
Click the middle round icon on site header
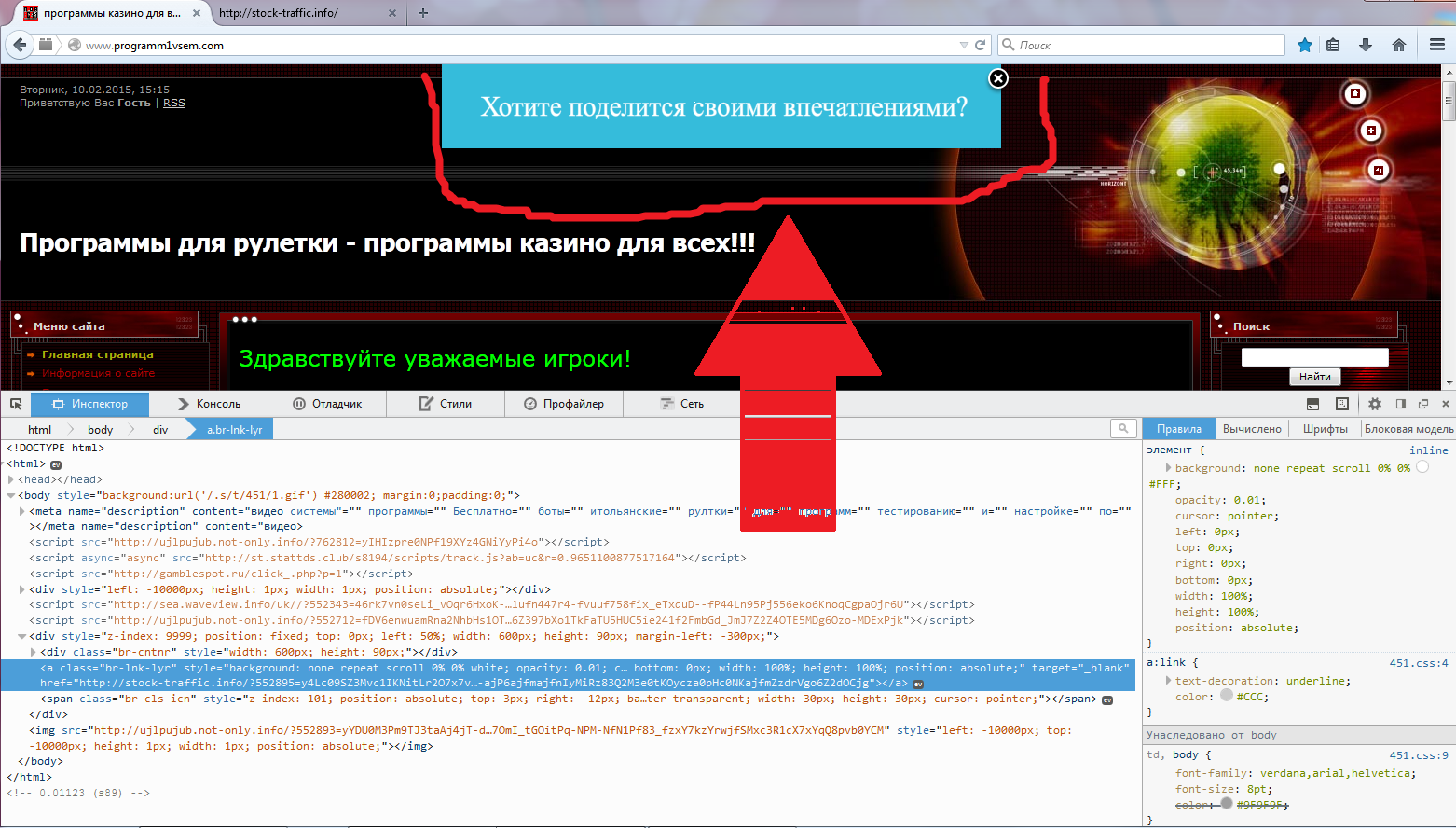tap(1370, 131)
